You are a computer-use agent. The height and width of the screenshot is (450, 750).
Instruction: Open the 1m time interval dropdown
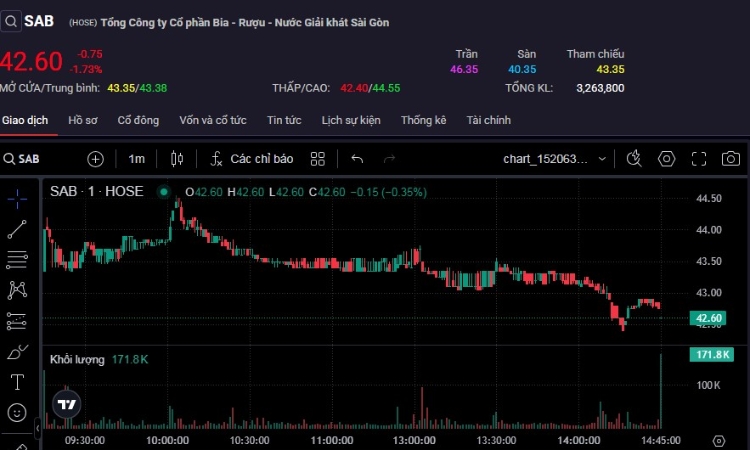(136, 159)
